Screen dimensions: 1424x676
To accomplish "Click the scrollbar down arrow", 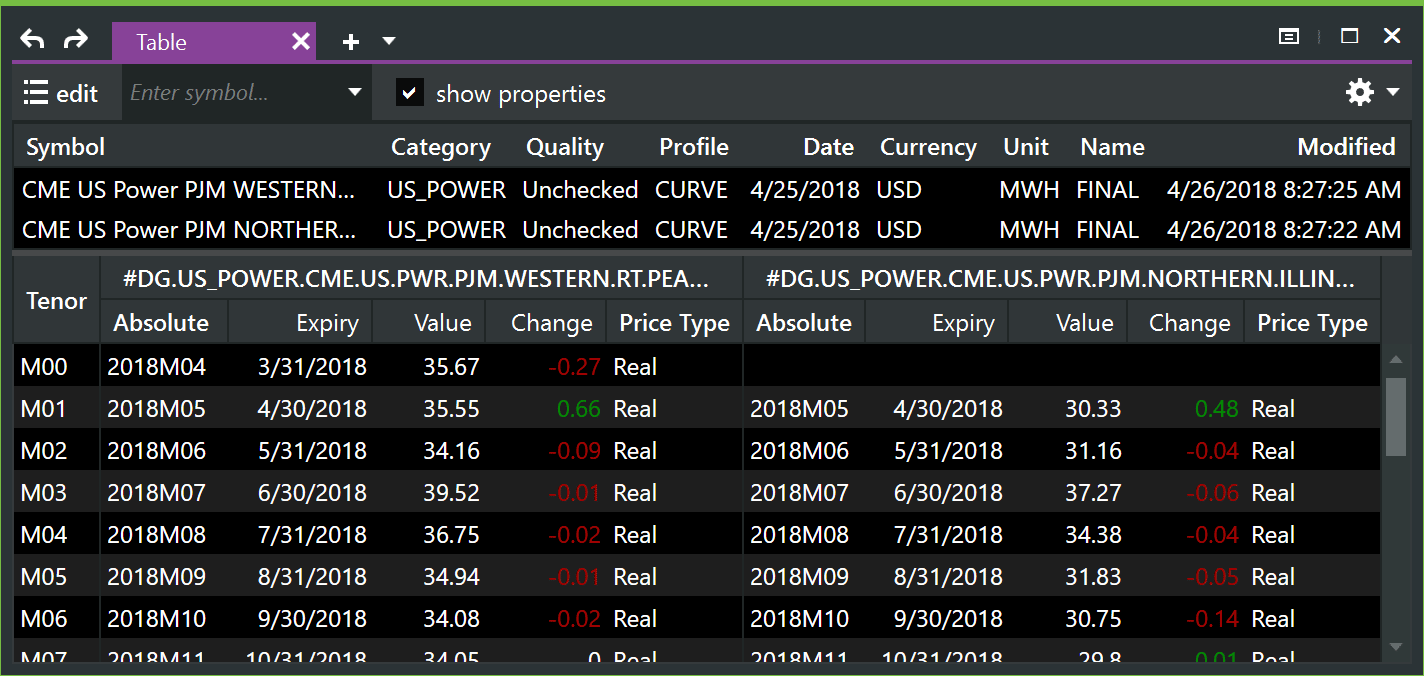I will click(x=1396, y=647).
